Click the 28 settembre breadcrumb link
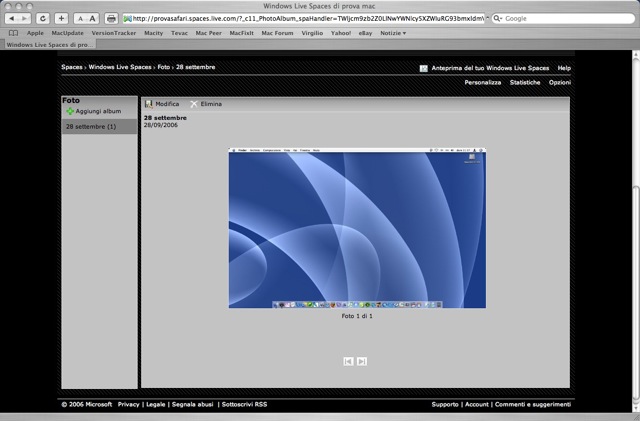Screen dimensions: 640x421 click(x=196, y=67)
